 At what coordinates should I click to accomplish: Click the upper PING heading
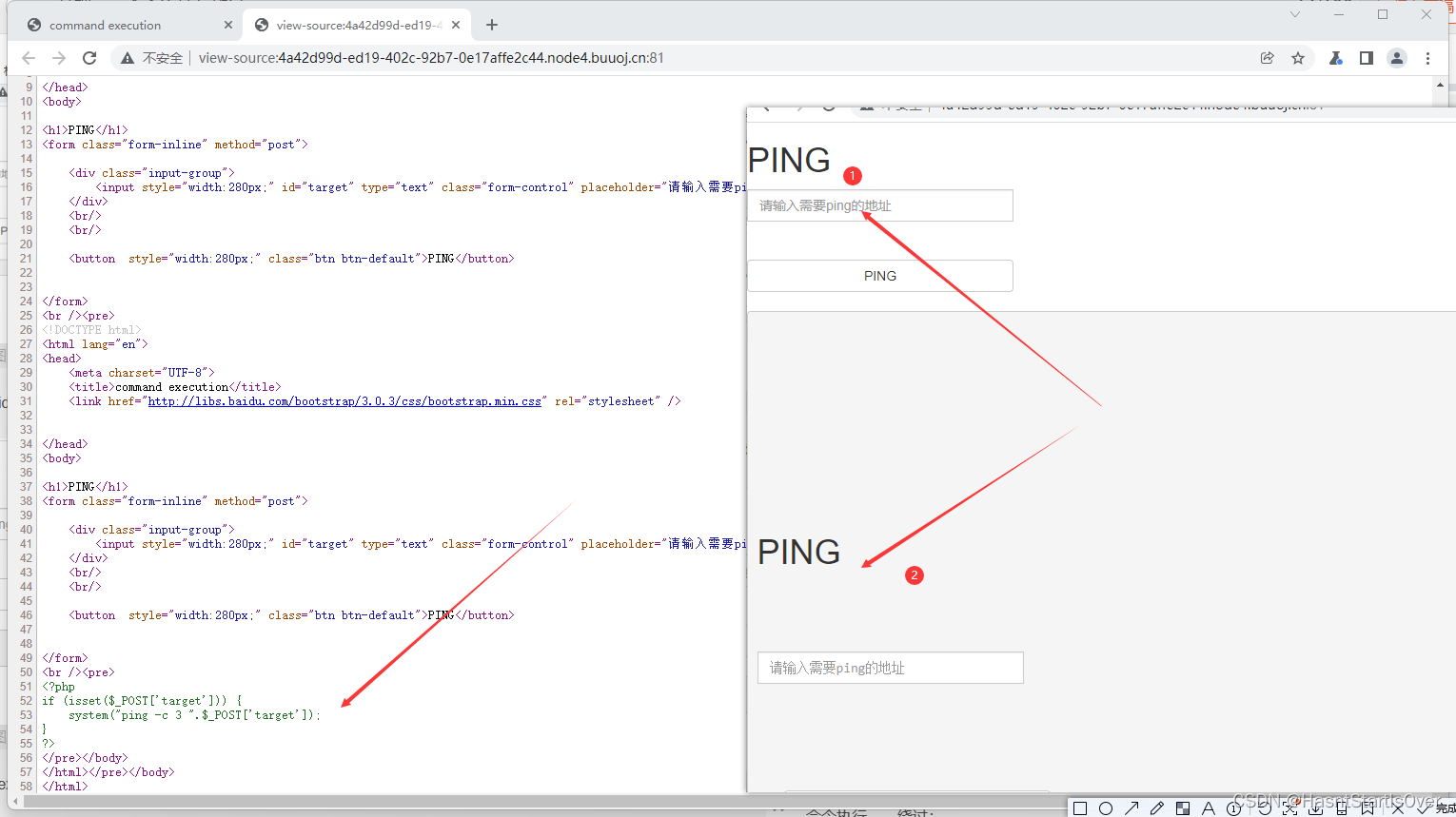pos(789,160)
